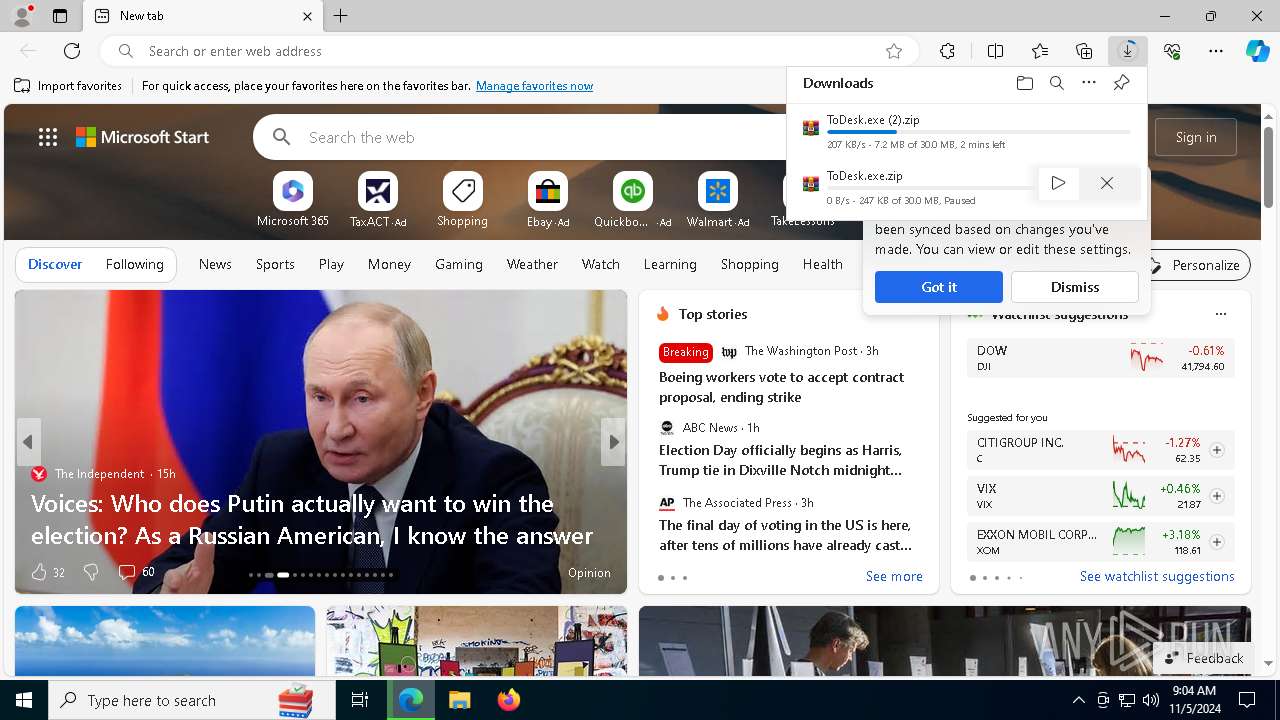
Task: Open the DOW stock row
Action: click(x=1100, y=358)
